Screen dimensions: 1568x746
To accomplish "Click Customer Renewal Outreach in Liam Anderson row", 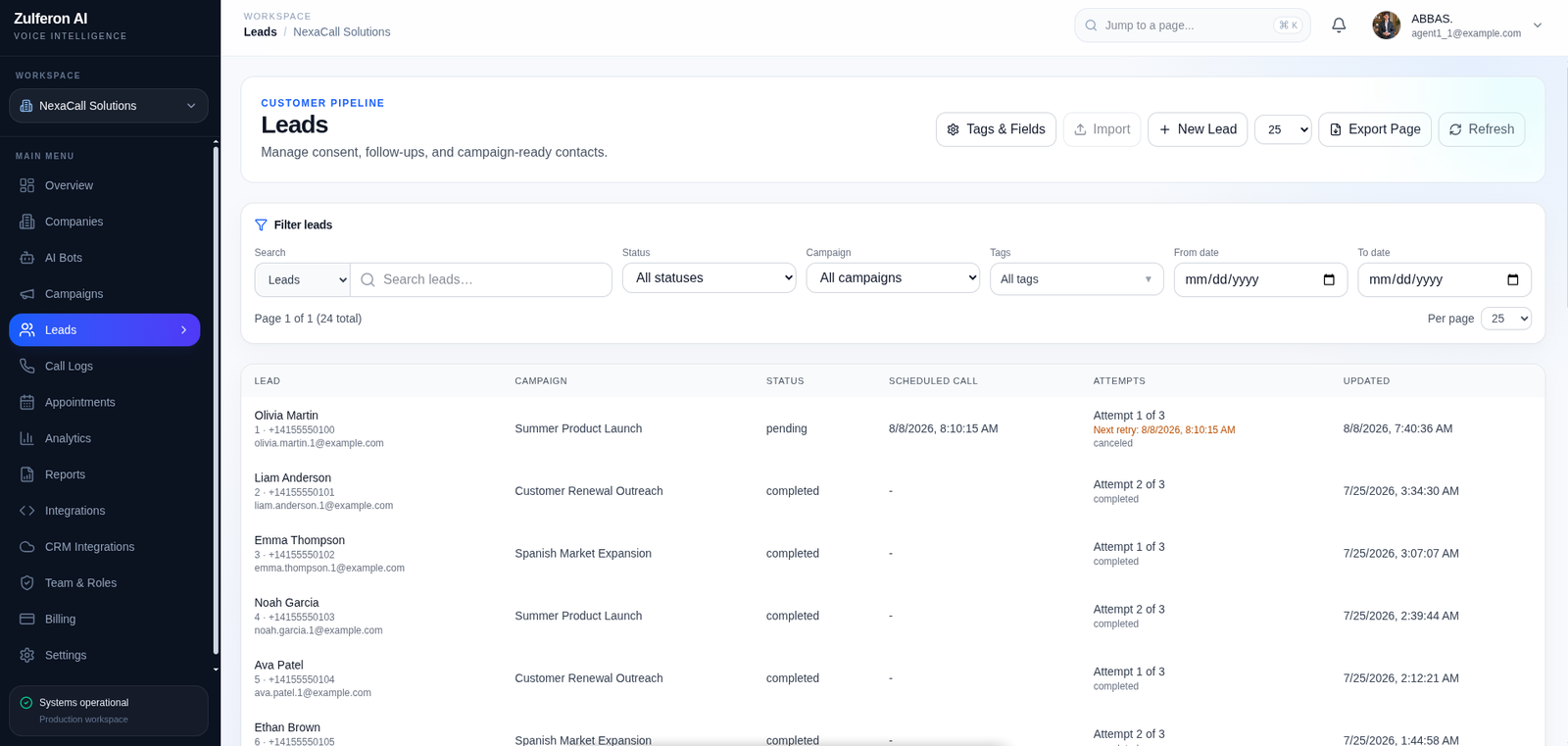I will [589, 491].
